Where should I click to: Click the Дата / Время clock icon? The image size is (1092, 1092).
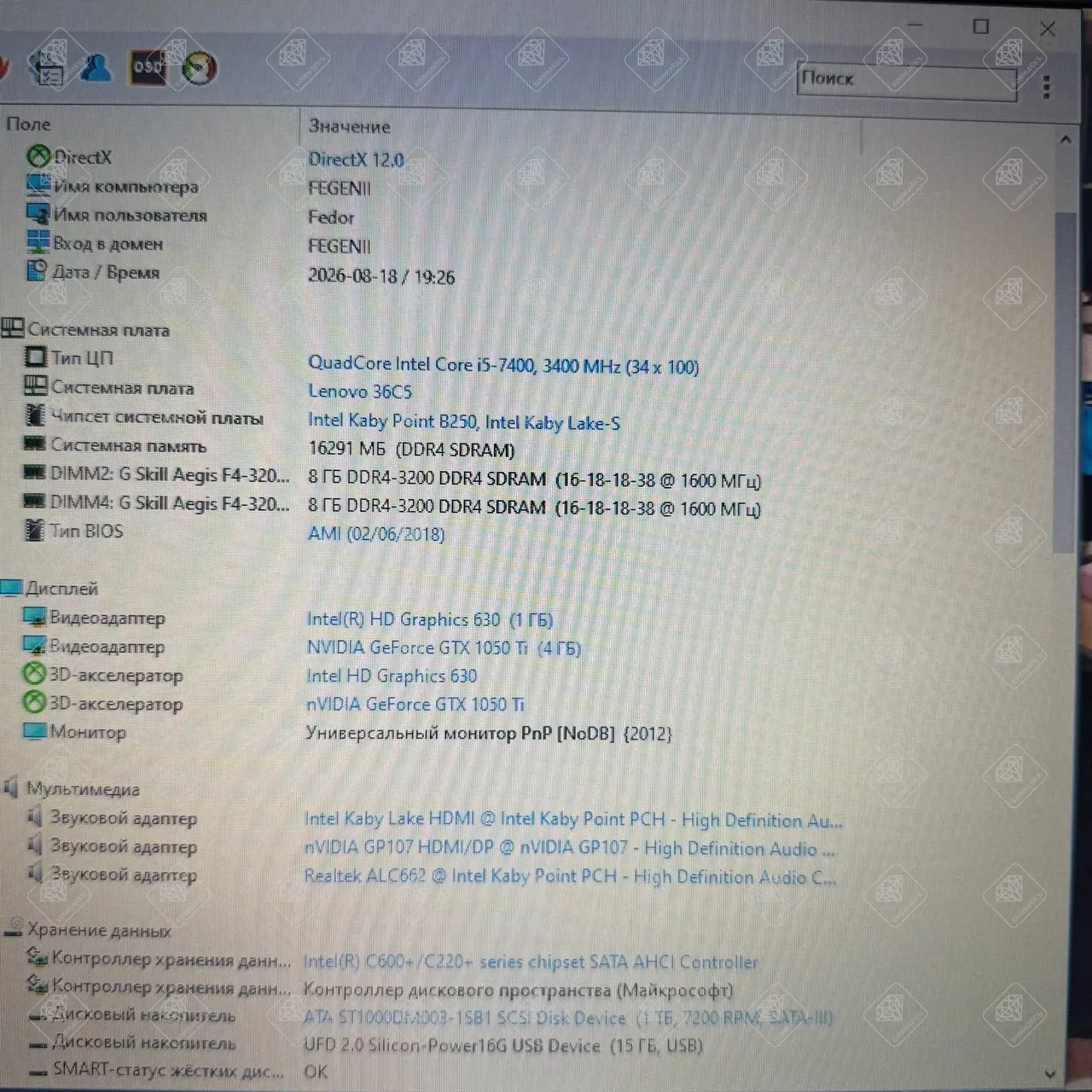(38, 270)
